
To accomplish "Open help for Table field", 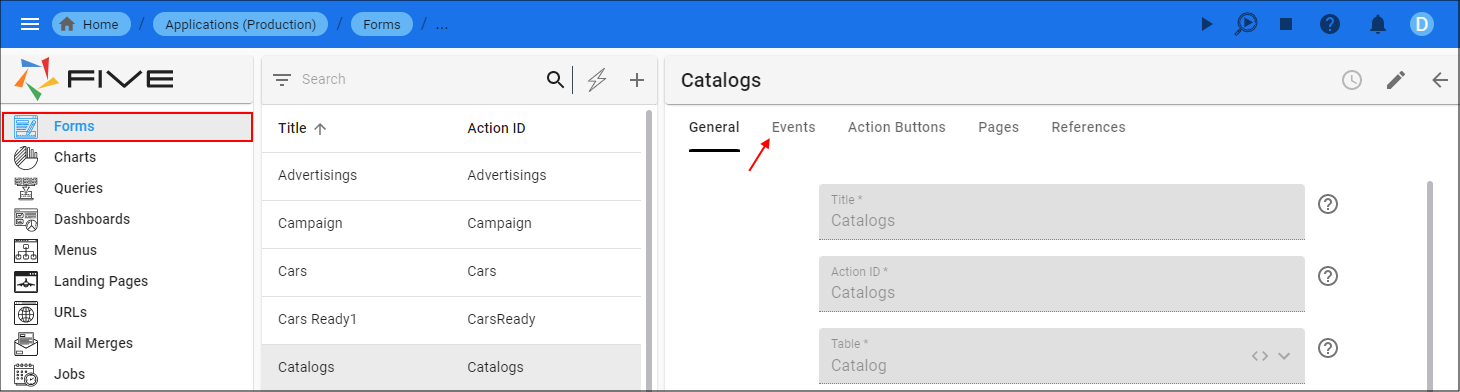I will coord(1328,348).
